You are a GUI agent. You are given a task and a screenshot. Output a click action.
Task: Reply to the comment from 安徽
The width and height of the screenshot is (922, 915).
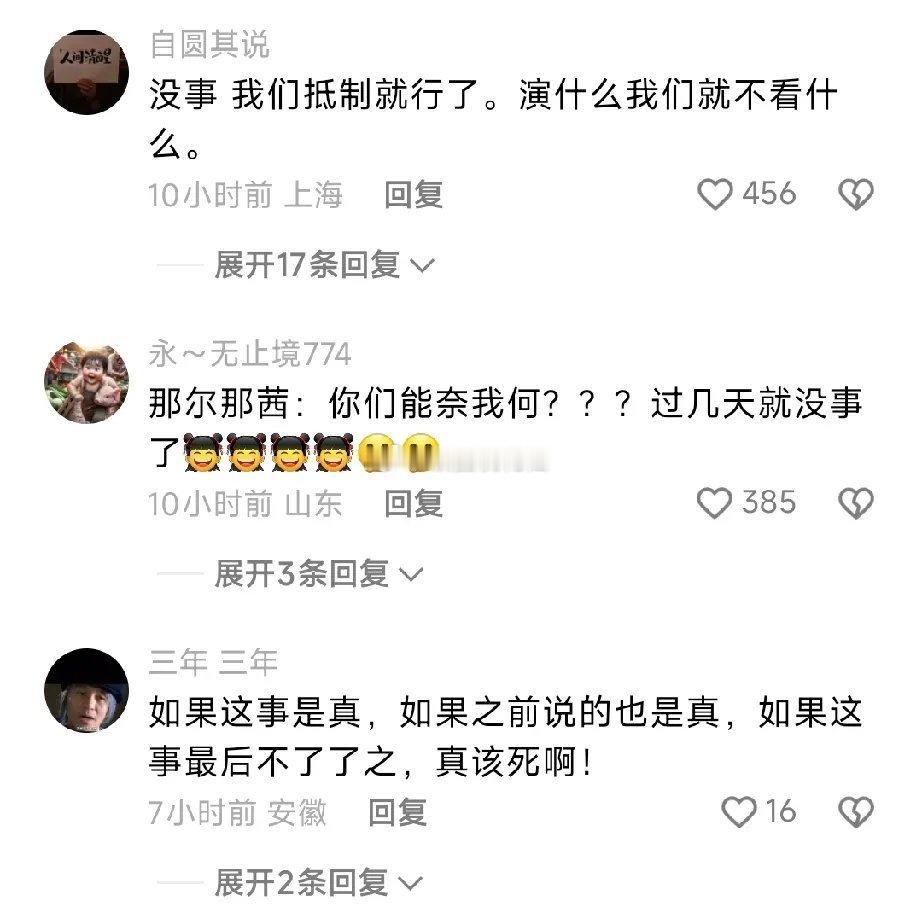click(x=397, y=813)
